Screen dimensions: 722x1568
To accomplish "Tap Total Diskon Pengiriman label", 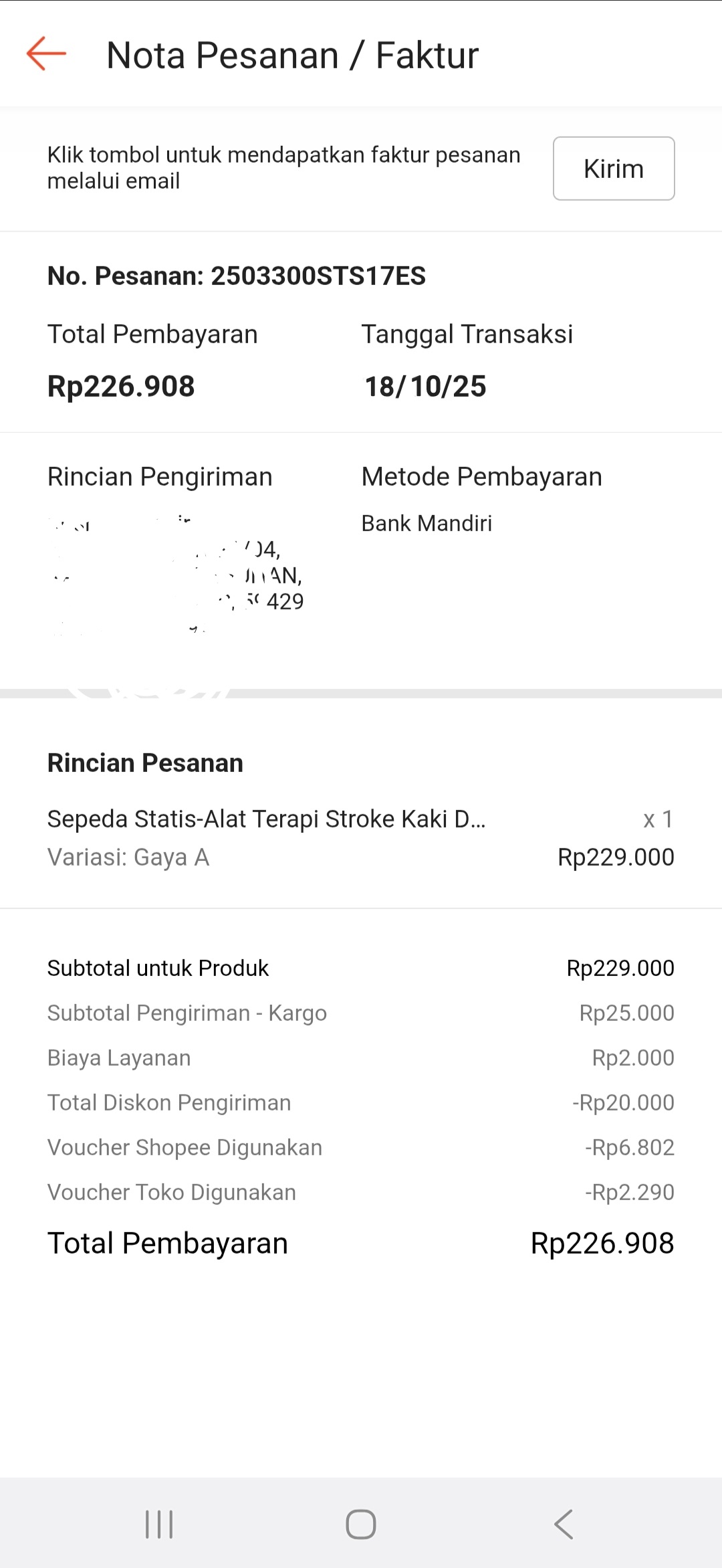I will 169,1102.
